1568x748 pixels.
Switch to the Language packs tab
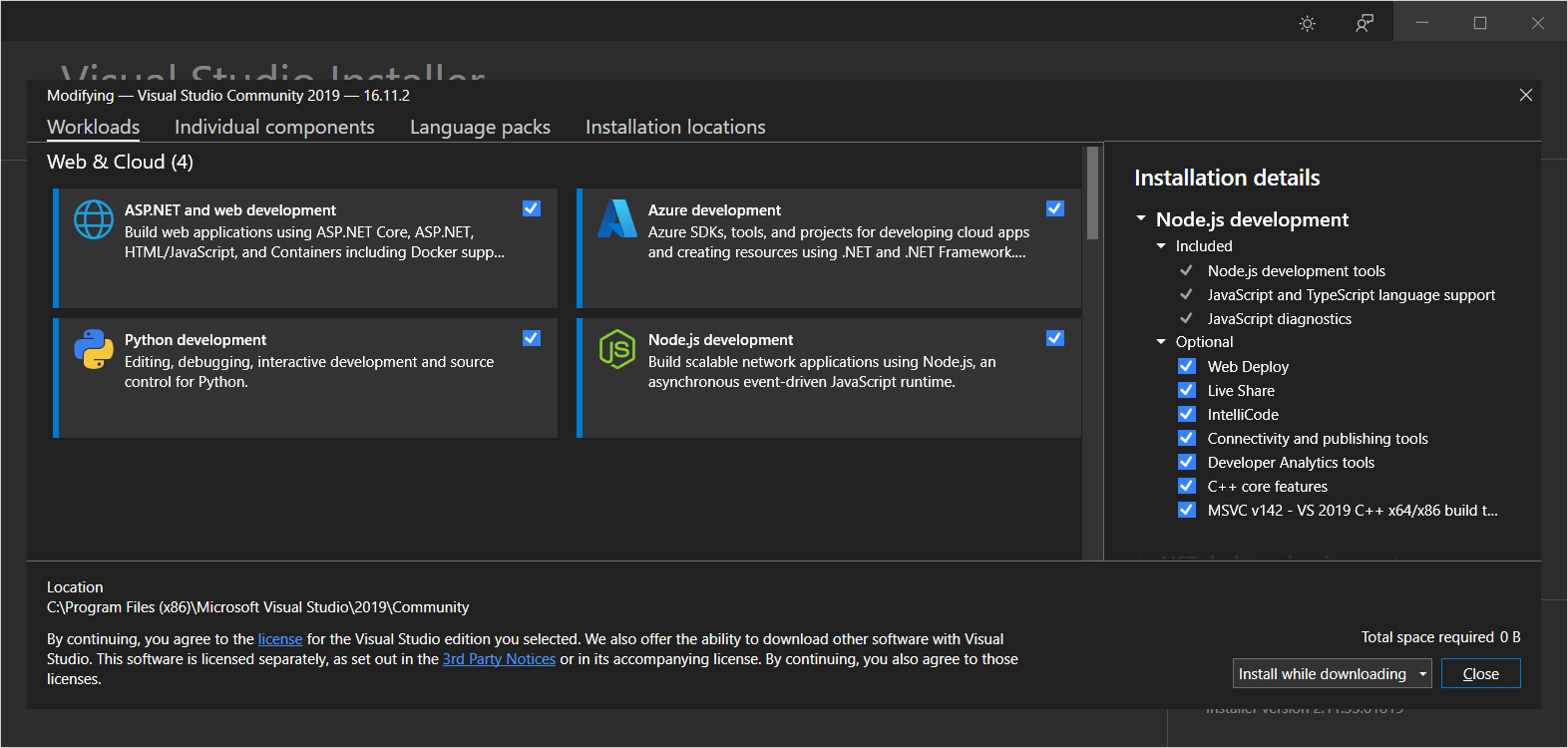(480, 127)
